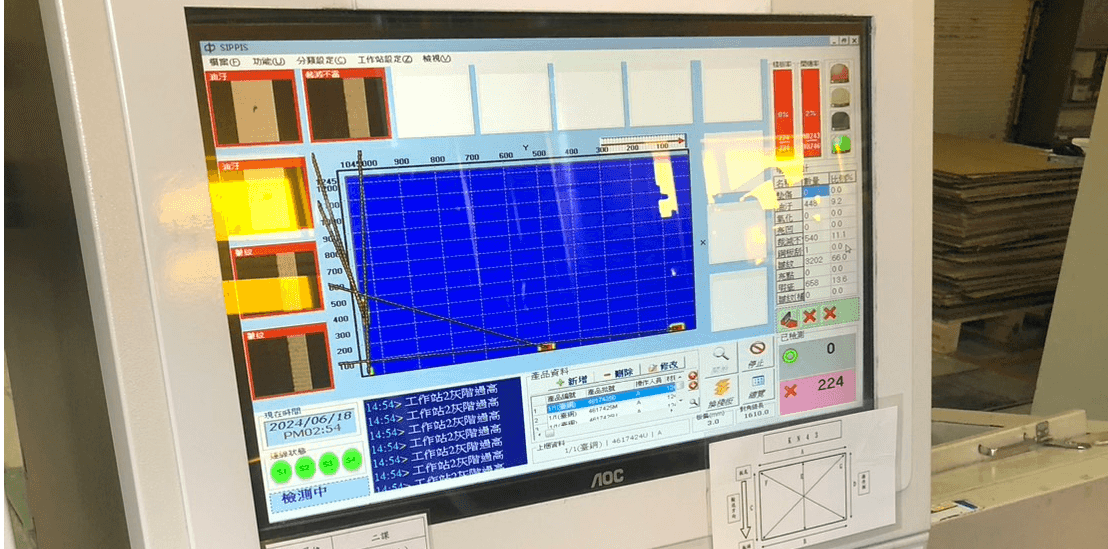Image resolution: width=1108 pixels, height=549 pixels.
Task: Click the 抽樣板 button with yellow stack icon
Action: coord(720,394)
